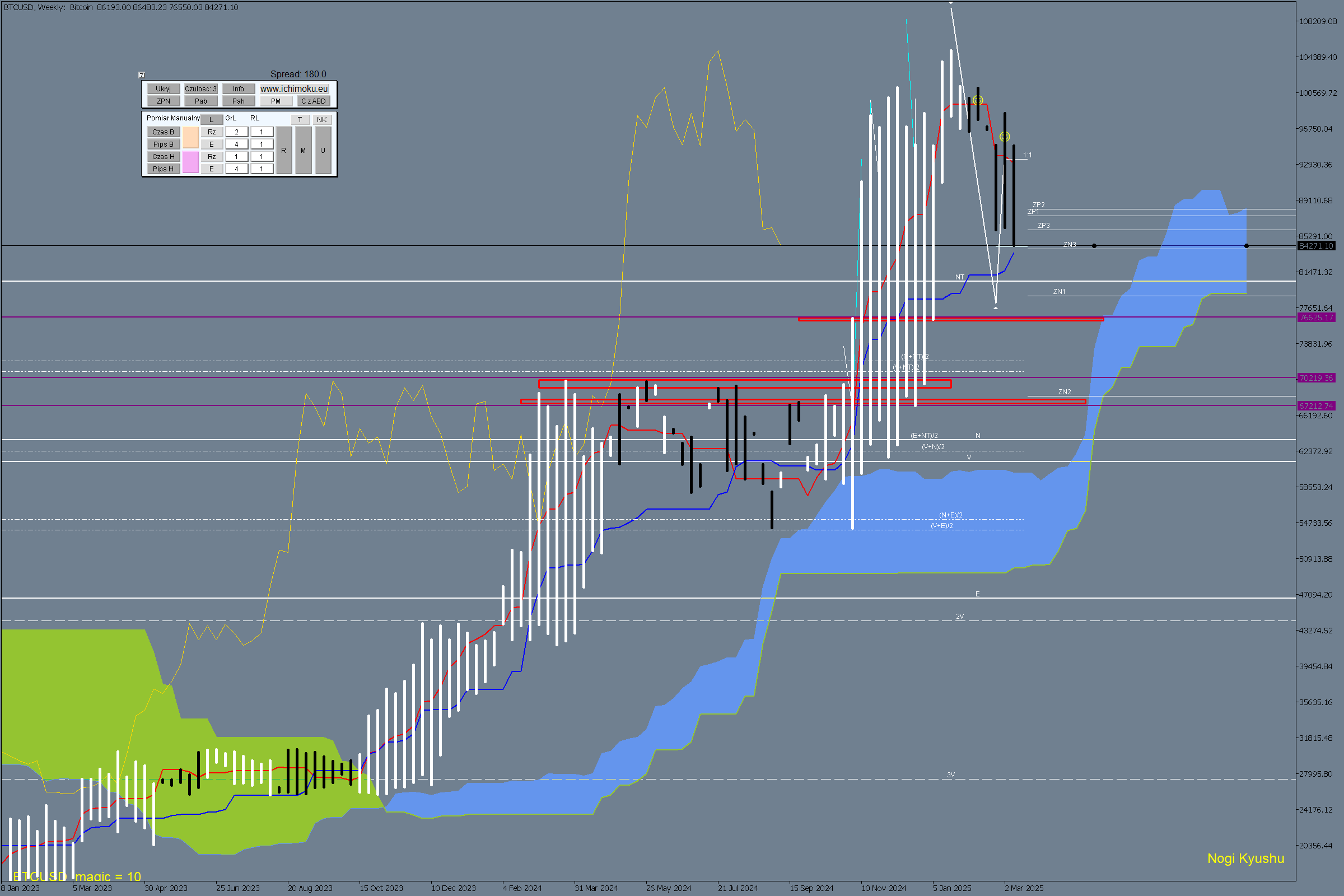Image resolution: width=1344 pixels, height=896 pixels.
Task: Toggle the Pab button
Action: 200,101
